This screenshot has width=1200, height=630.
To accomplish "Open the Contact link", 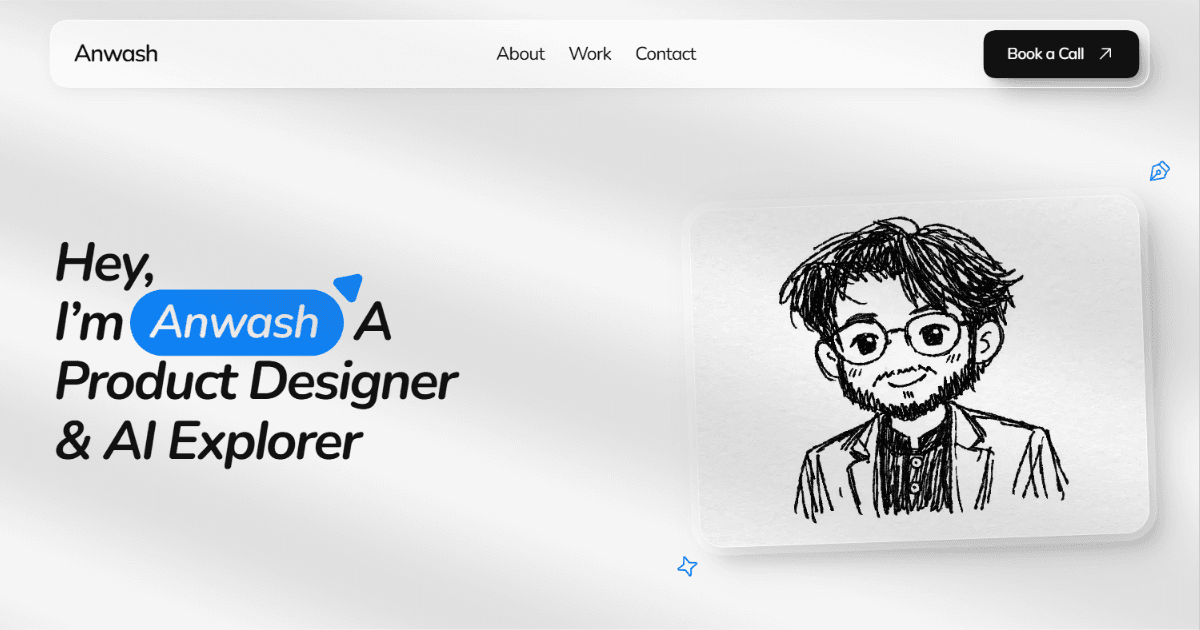I will pos(665,54).
